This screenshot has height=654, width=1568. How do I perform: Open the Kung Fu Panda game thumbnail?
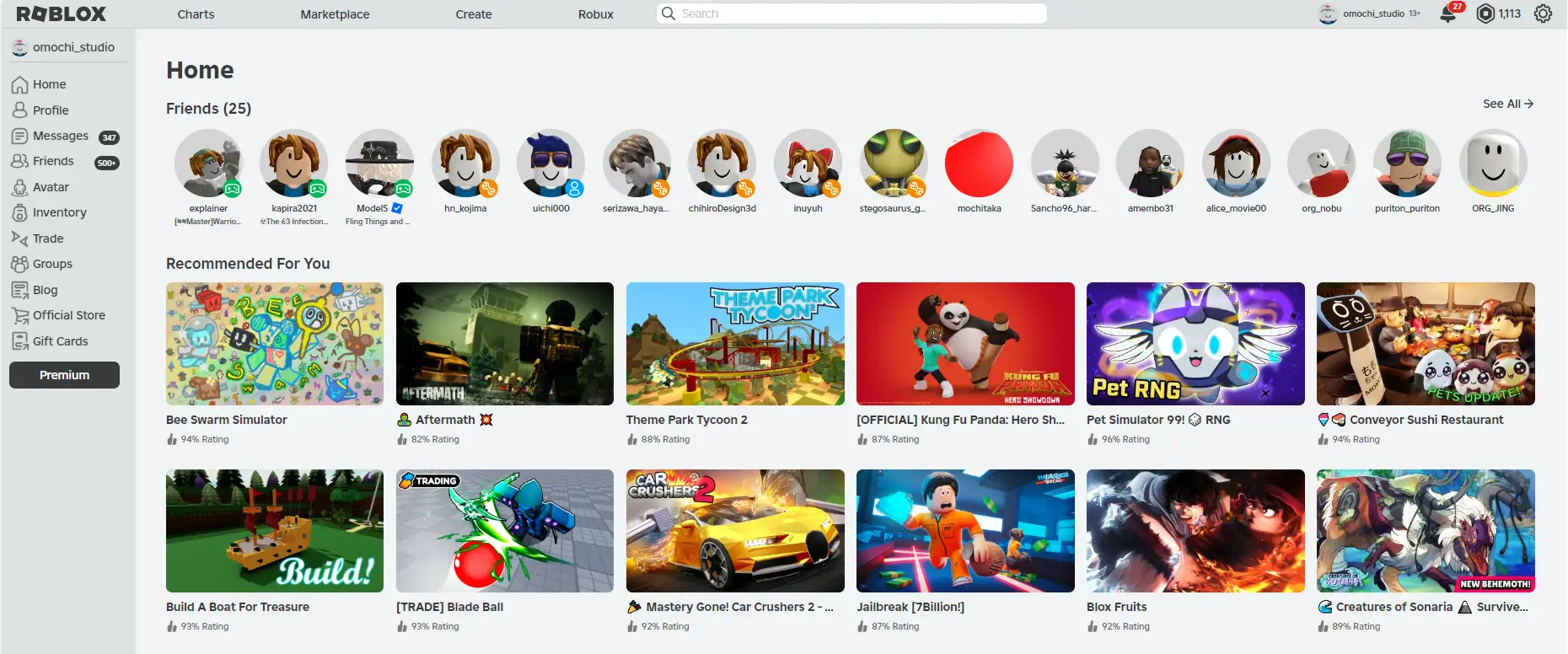[x=965, y=344]
